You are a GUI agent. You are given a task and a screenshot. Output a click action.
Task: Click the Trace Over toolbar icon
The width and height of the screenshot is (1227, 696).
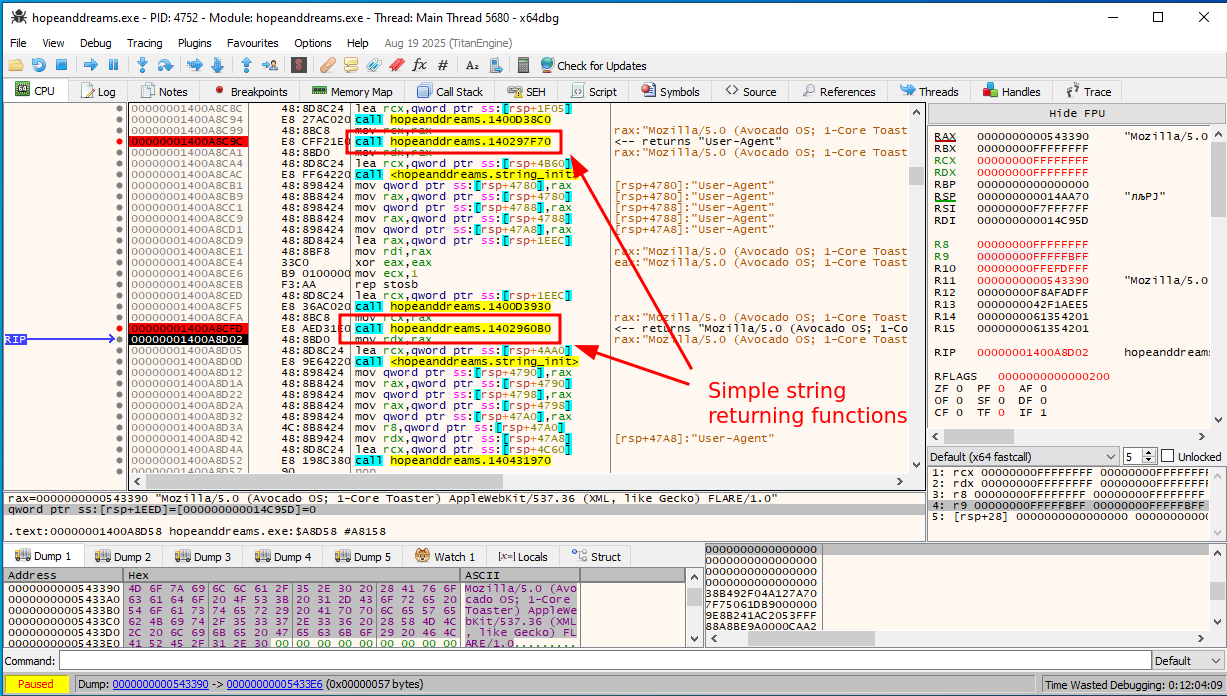(218, 65)
